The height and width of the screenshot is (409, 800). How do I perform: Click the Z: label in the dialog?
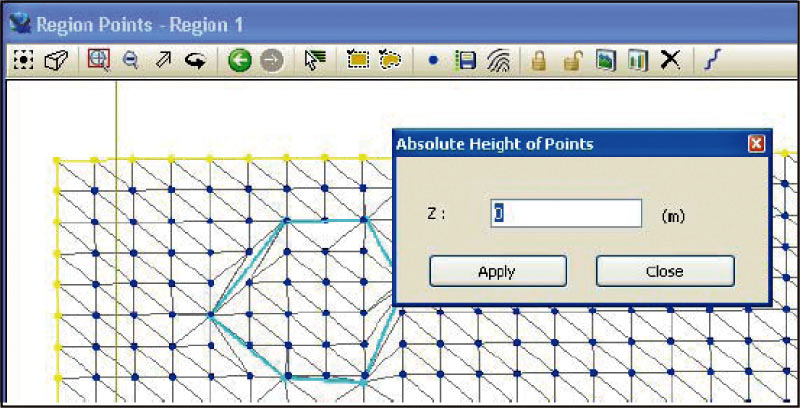[436, 215]
